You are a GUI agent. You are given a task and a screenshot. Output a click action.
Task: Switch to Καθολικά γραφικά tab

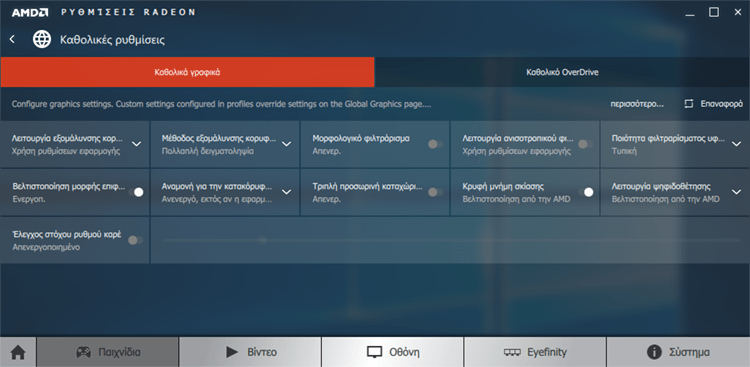pyautogui.click(x=187, y=72)
